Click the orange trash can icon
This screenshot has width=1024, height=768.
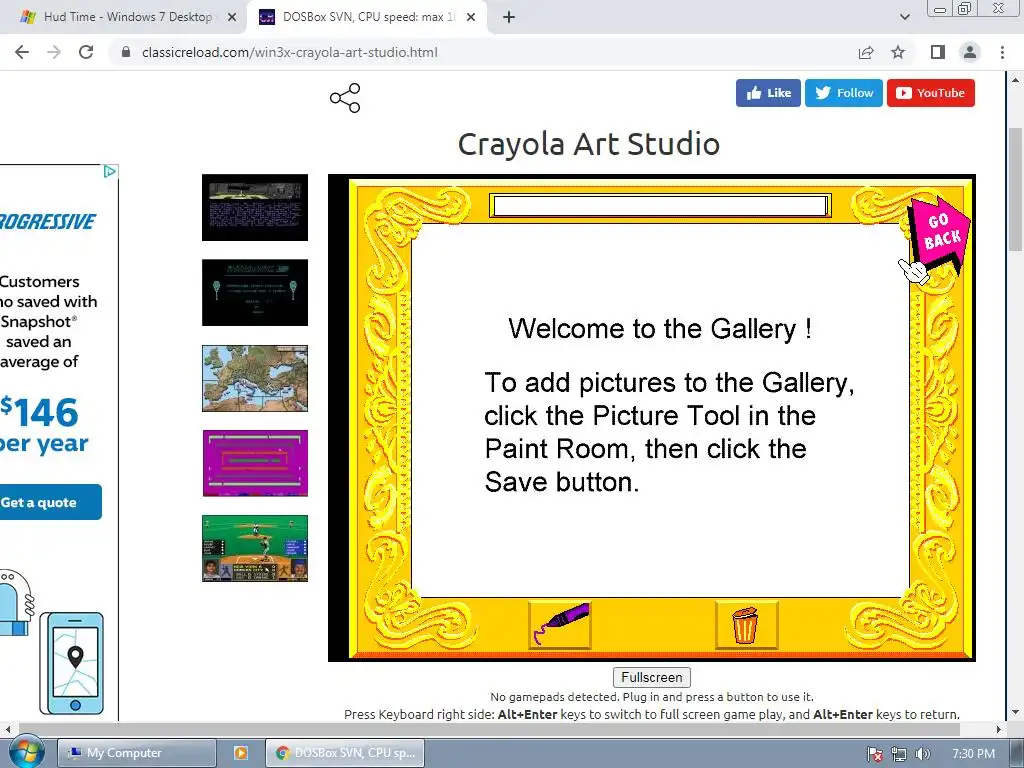coord(746,625)
